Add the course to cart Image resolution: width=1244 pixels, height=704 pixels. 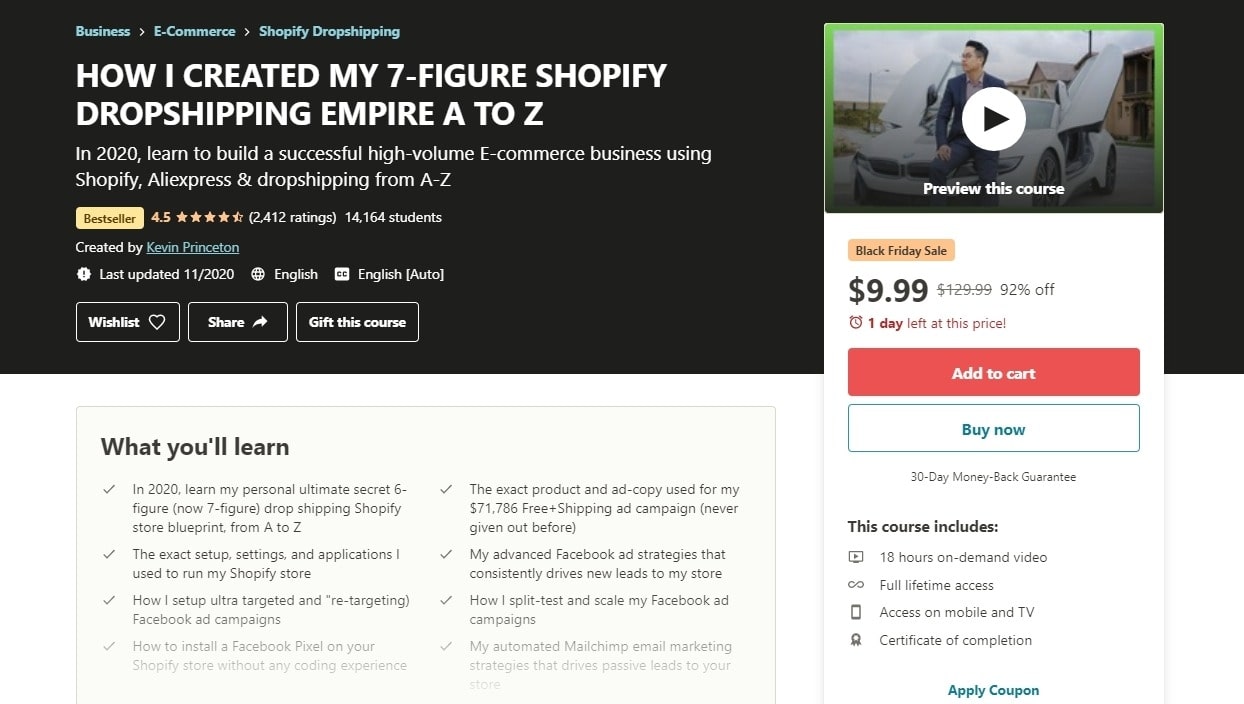click(993, 373)
